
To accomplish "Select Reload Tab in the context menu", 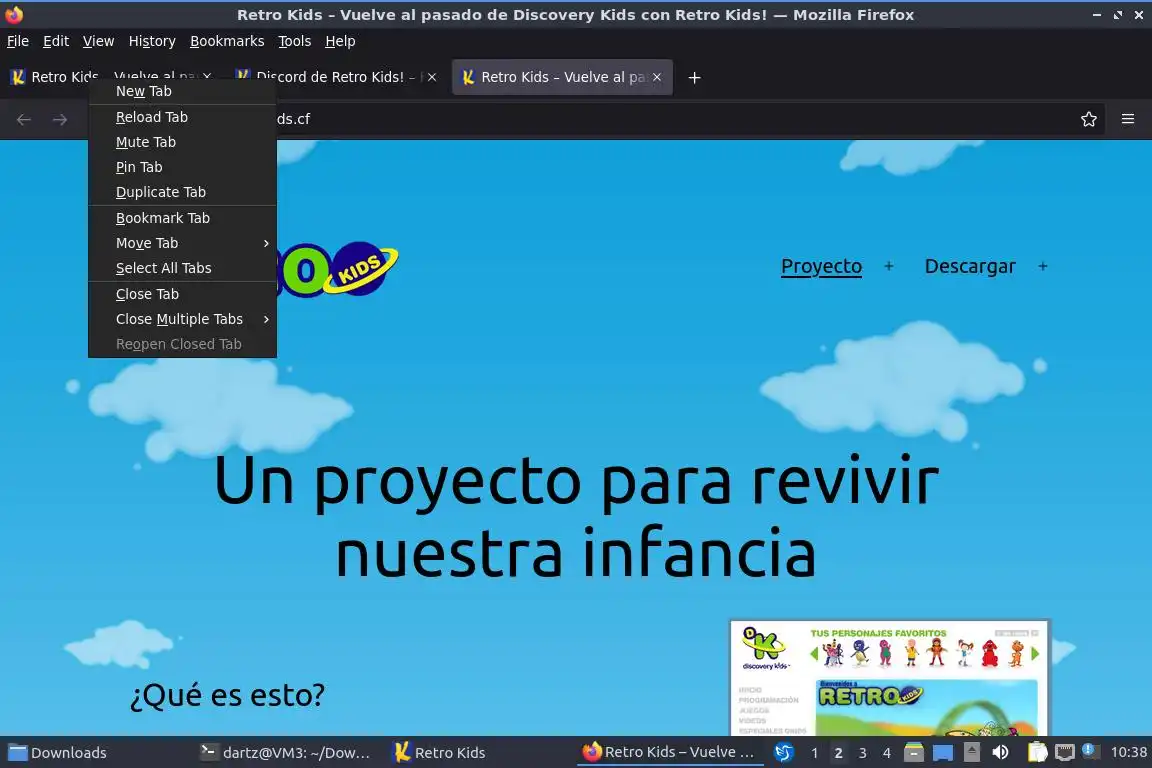I will (182, 117).
